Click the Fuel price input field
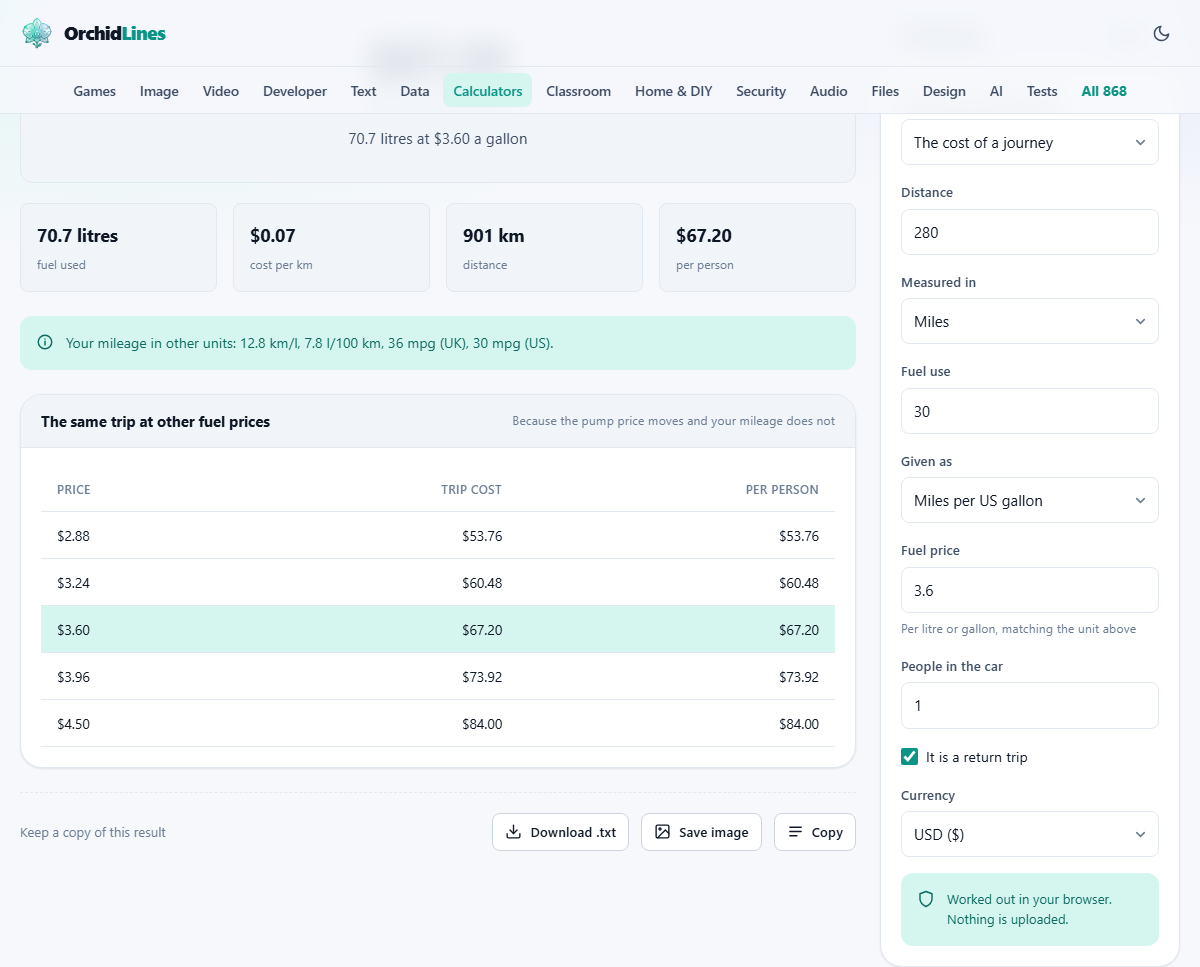Viewport: 1200px width, 967px height. coord(1030,590)
